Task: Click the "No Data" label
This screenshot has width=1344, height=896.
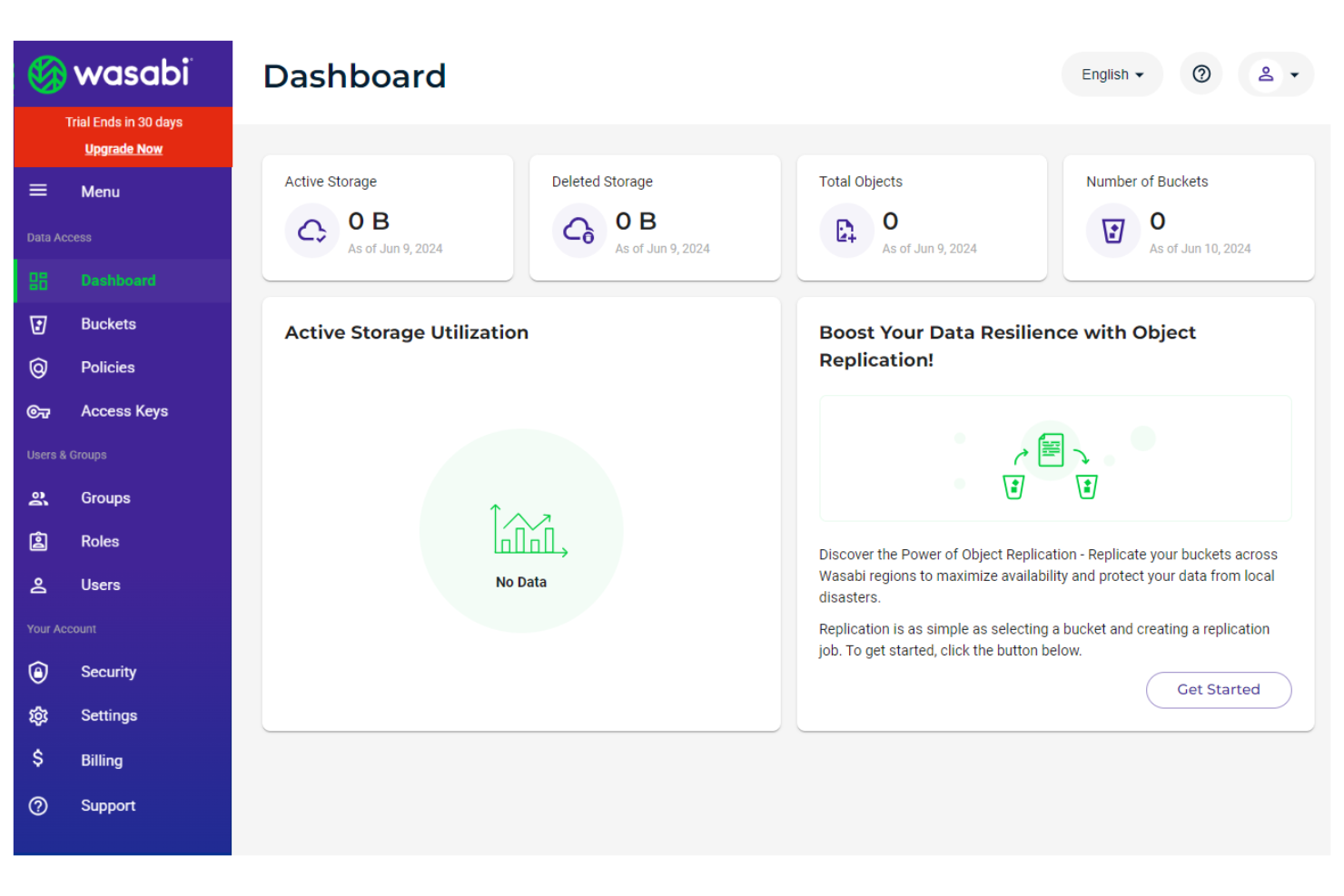Action: [521, 582]
